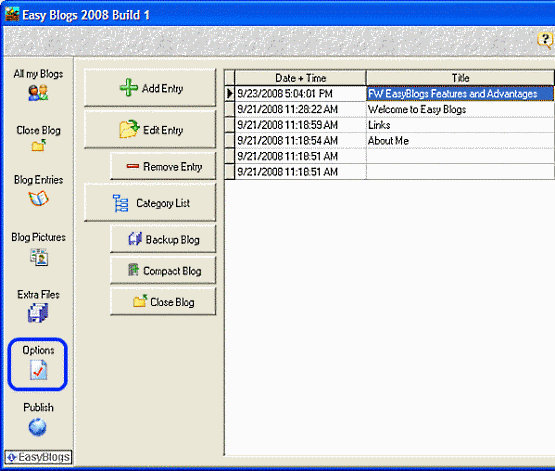Click the Backup Blog button
The width and height of the screenshot is (555, 471).
click(x=163, y=239)
